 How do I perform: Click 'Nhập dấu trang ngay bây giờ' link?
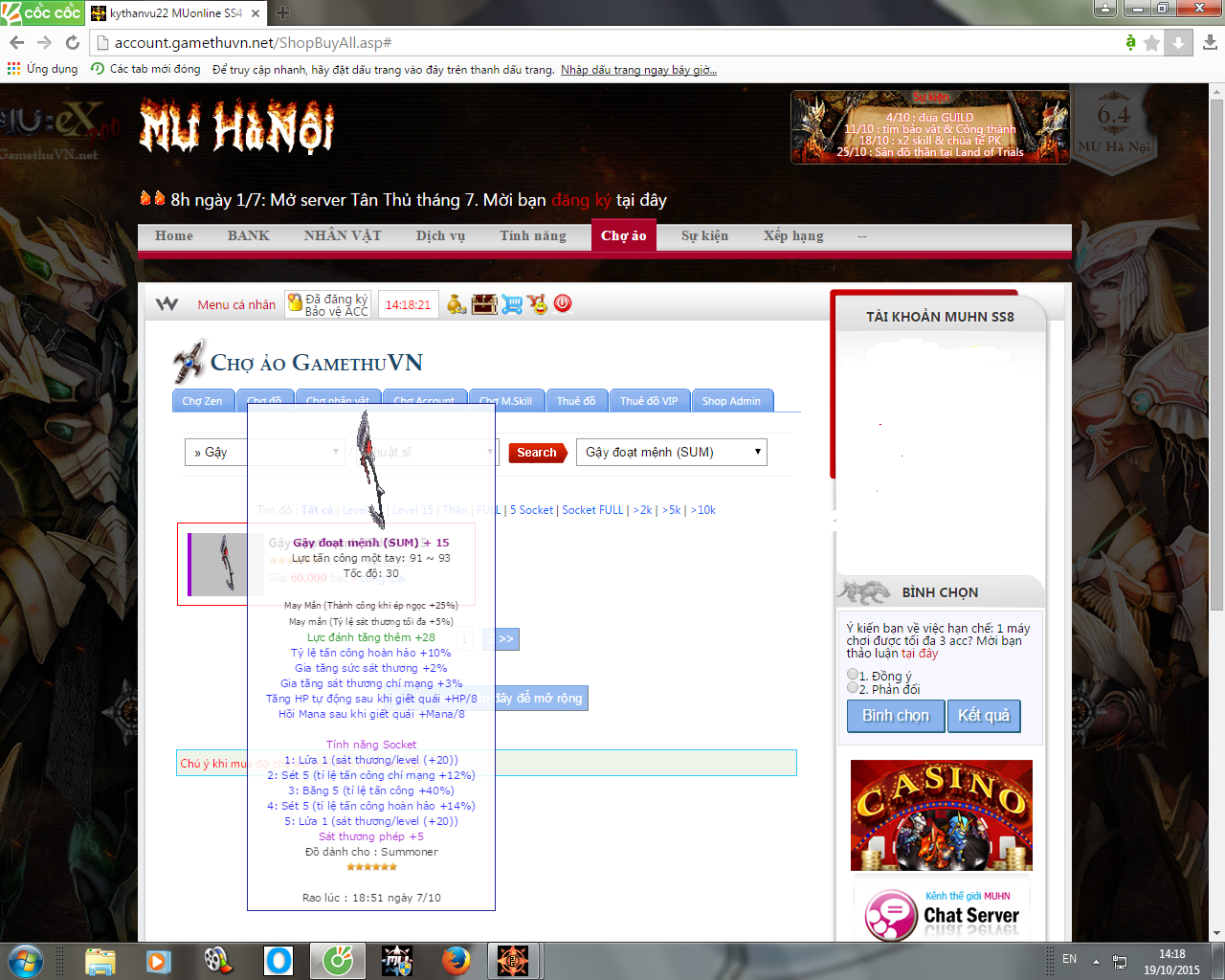[x=638, y=70]
